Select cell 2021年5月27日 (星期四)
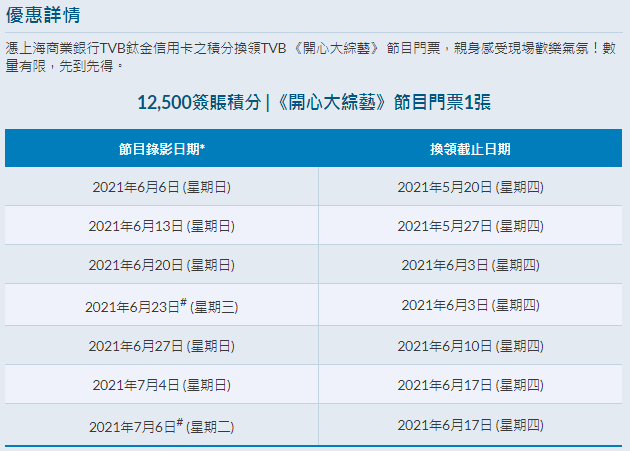Image resolution: width=630 pixels, height=451 pixels. tap(470, 226)
